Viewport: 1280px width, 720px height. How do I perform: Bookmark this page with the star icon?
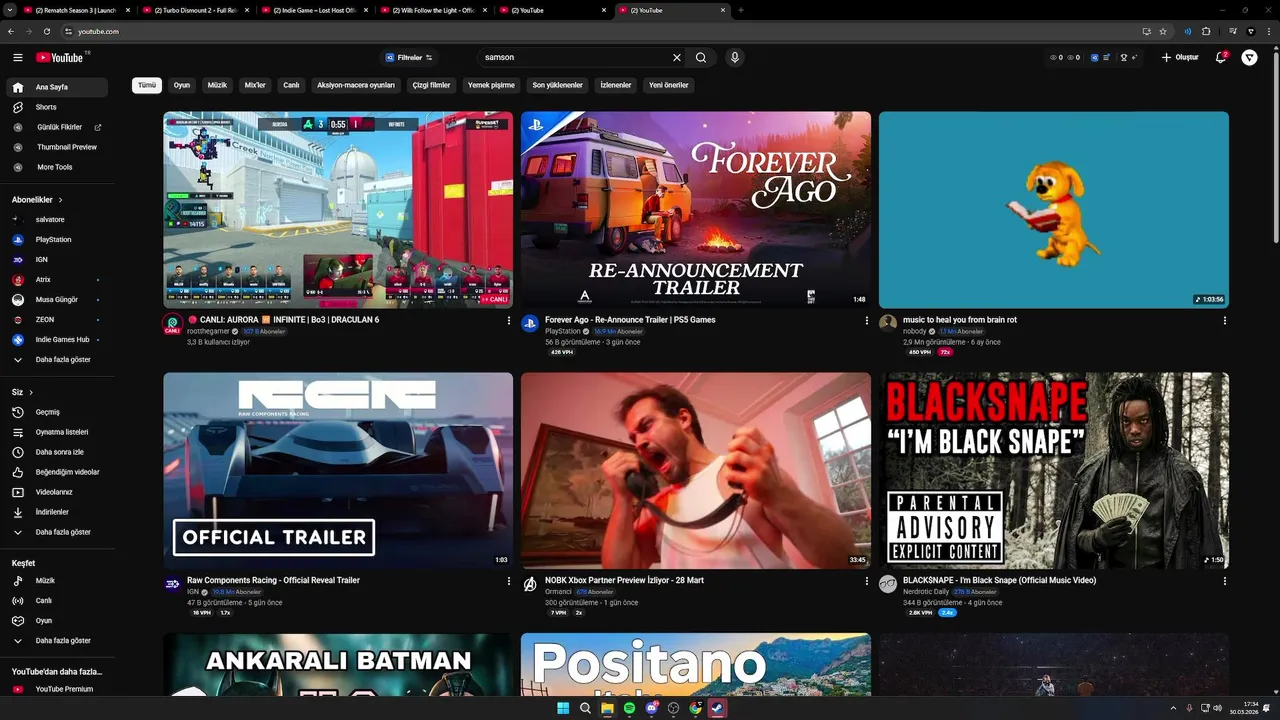click(x=1163, y=31)
